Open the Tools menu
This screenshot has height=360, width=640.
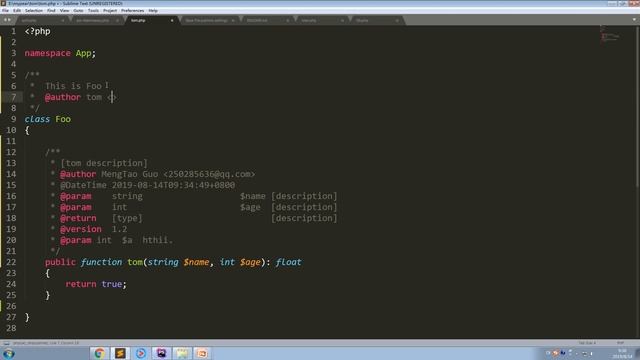(x=93, y=11)
